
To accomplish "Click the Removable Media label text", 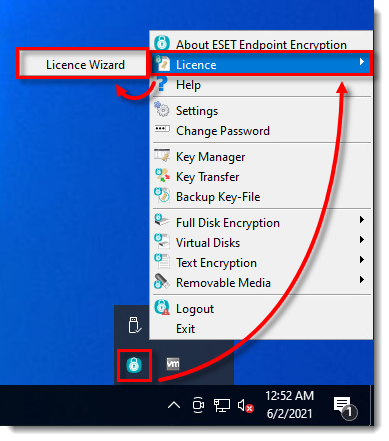I will coord(223,283).
